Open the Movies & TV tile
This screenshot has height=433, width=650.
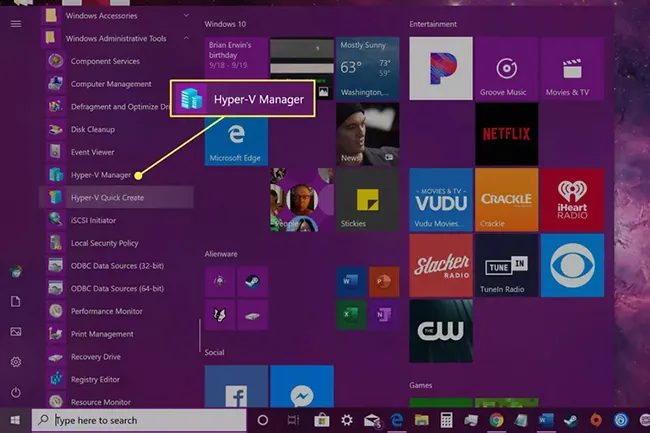pyautogui.click(x=572, y=68)
